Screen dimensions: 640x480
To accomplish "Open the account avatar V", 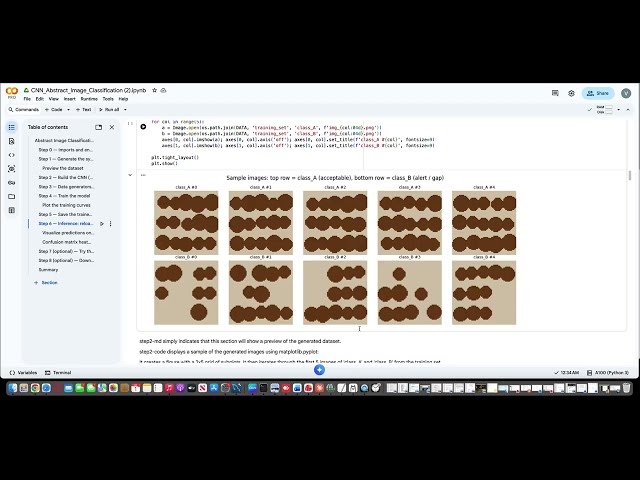I will [x=626, y=93].
